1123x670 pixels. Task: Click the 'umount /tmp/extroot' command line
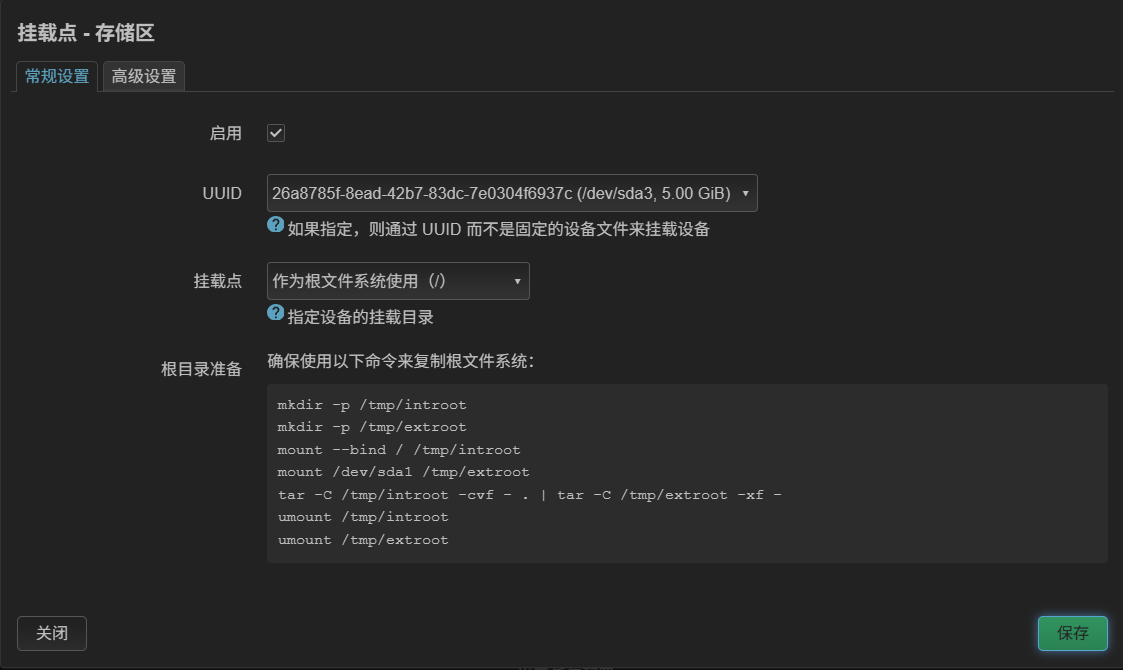363,540
